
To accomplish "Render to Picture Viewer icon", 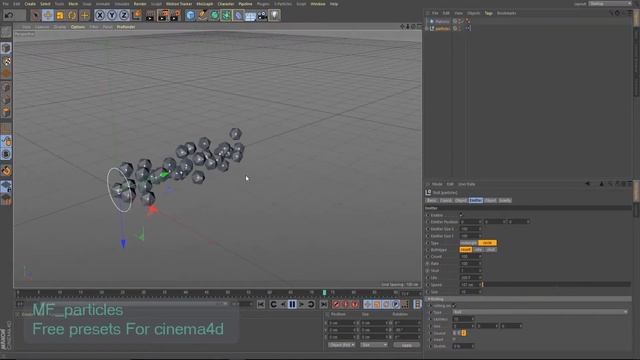I will point(162,16).
